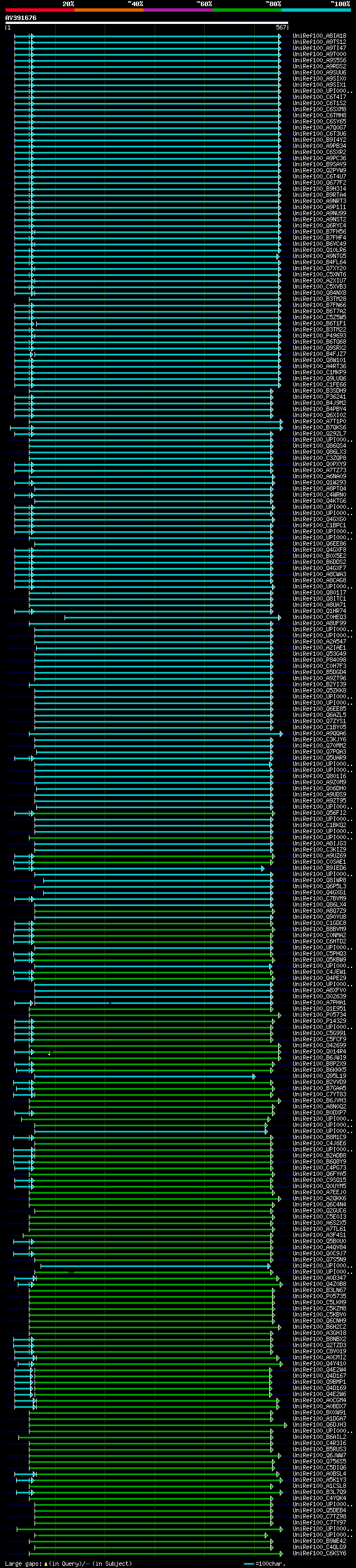This screenshot has height=1568, width=356.
Task: Click hit label UniRef100_O02639
Action: pyautogui.click(x=319, y=996)
